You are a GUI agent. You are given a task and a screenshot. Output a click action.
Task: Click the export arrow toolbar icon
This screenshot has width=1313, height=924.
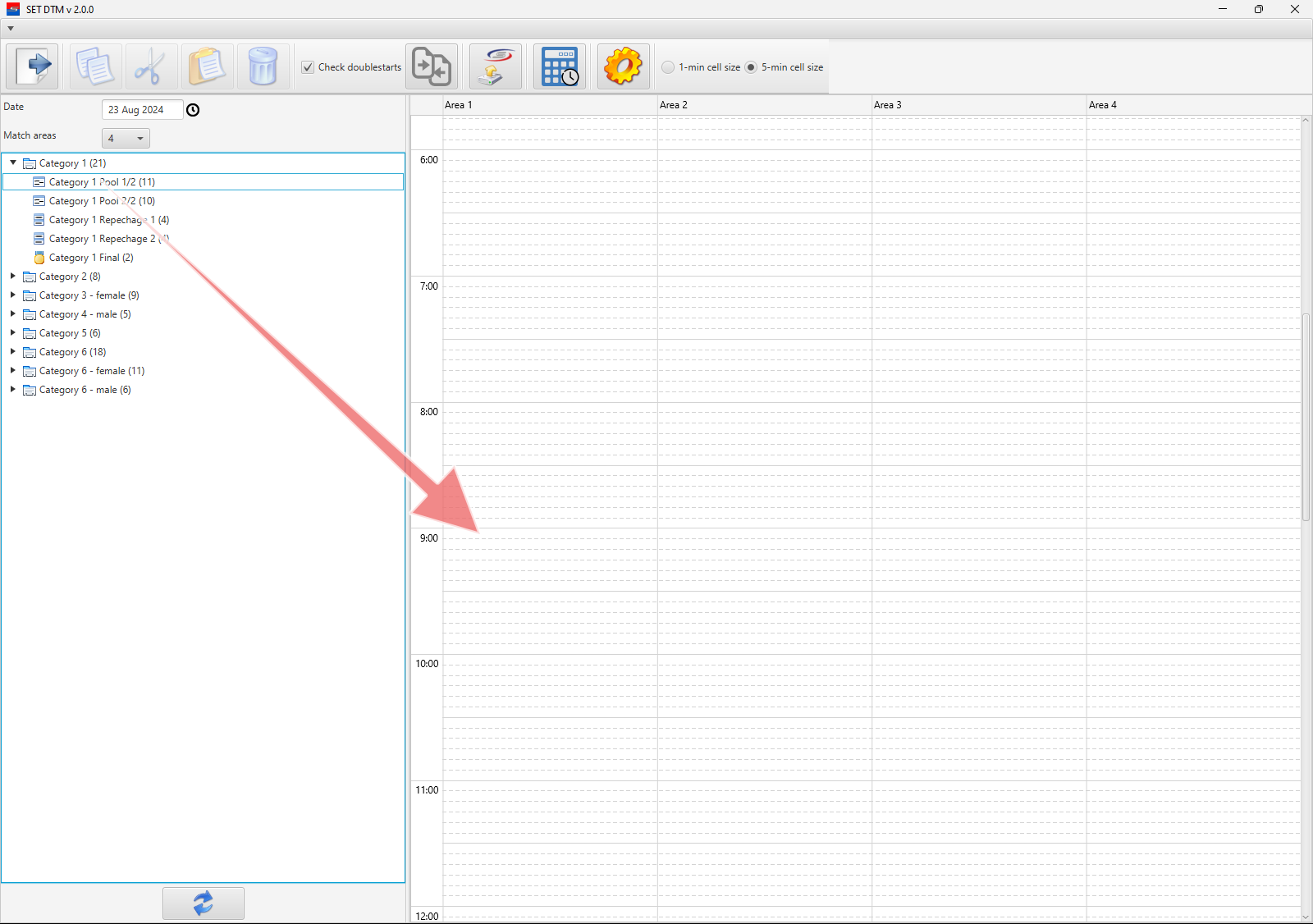[x=33, y=66]
